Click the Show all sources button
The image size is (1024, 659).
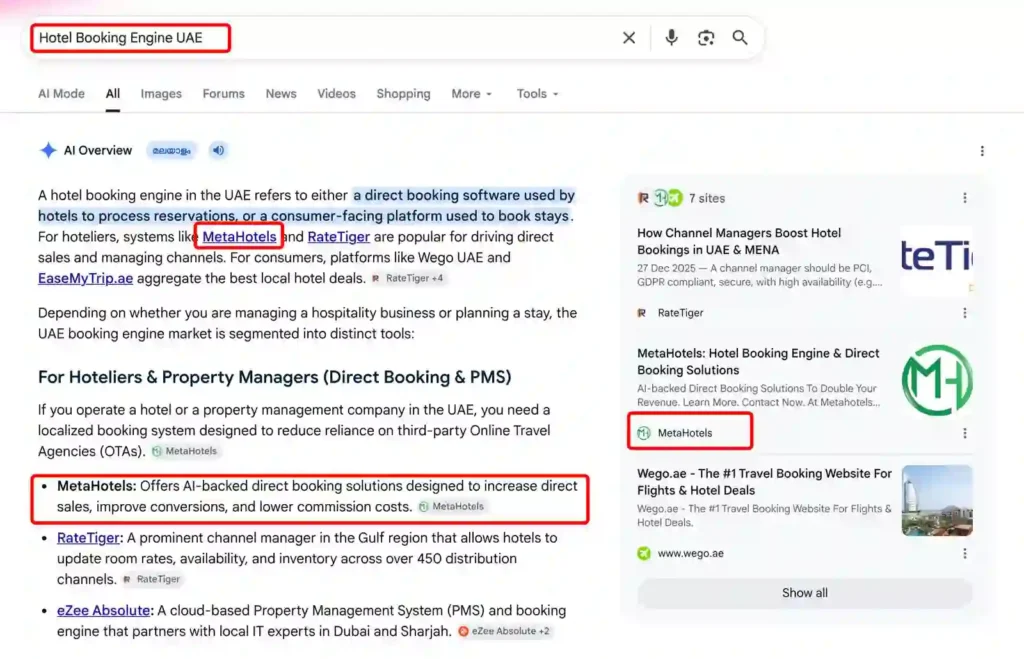805,593
